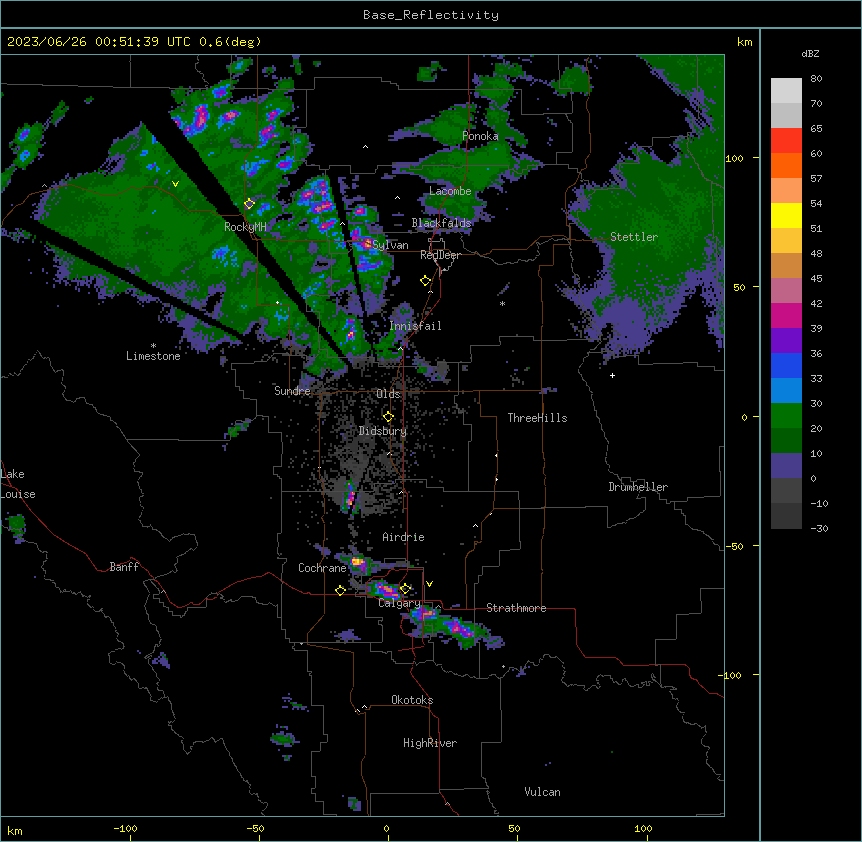The height and width of the screenshot is (842, 862).
Task: Select the Strathmore label
Action: [516, 608]
